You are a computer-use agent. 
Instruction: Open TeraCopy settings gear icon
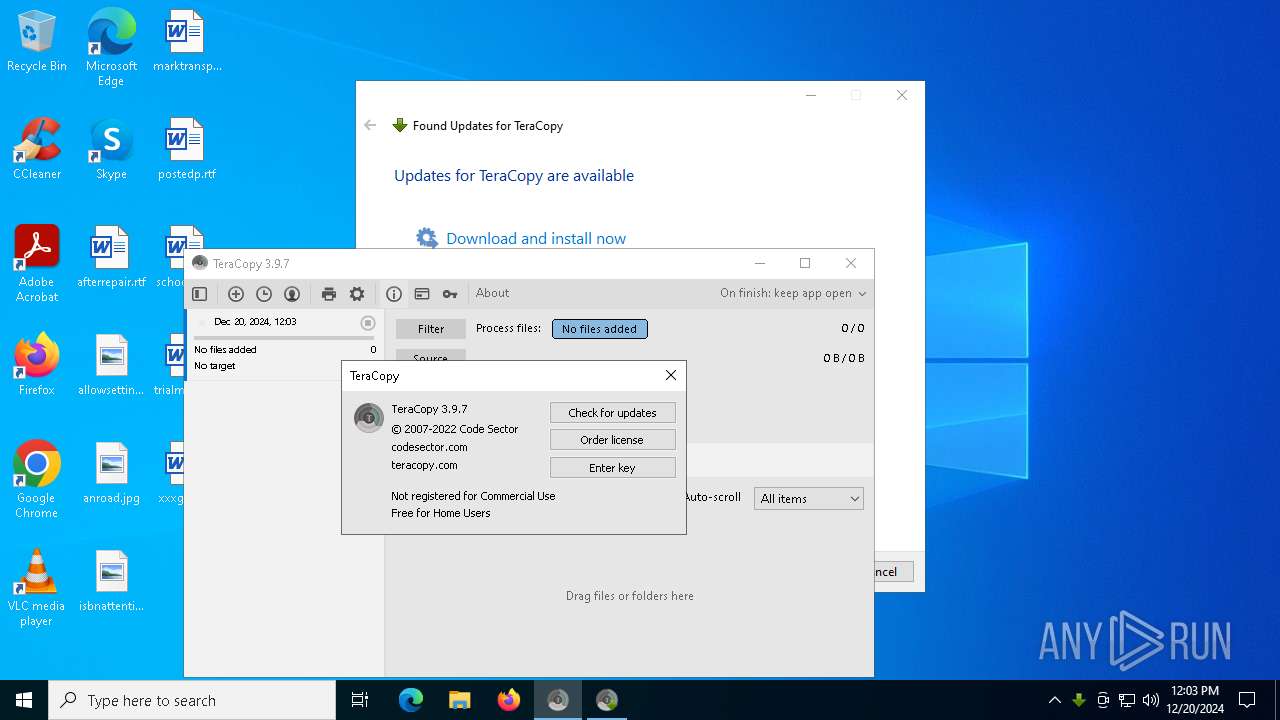click(x=357, y=294)
